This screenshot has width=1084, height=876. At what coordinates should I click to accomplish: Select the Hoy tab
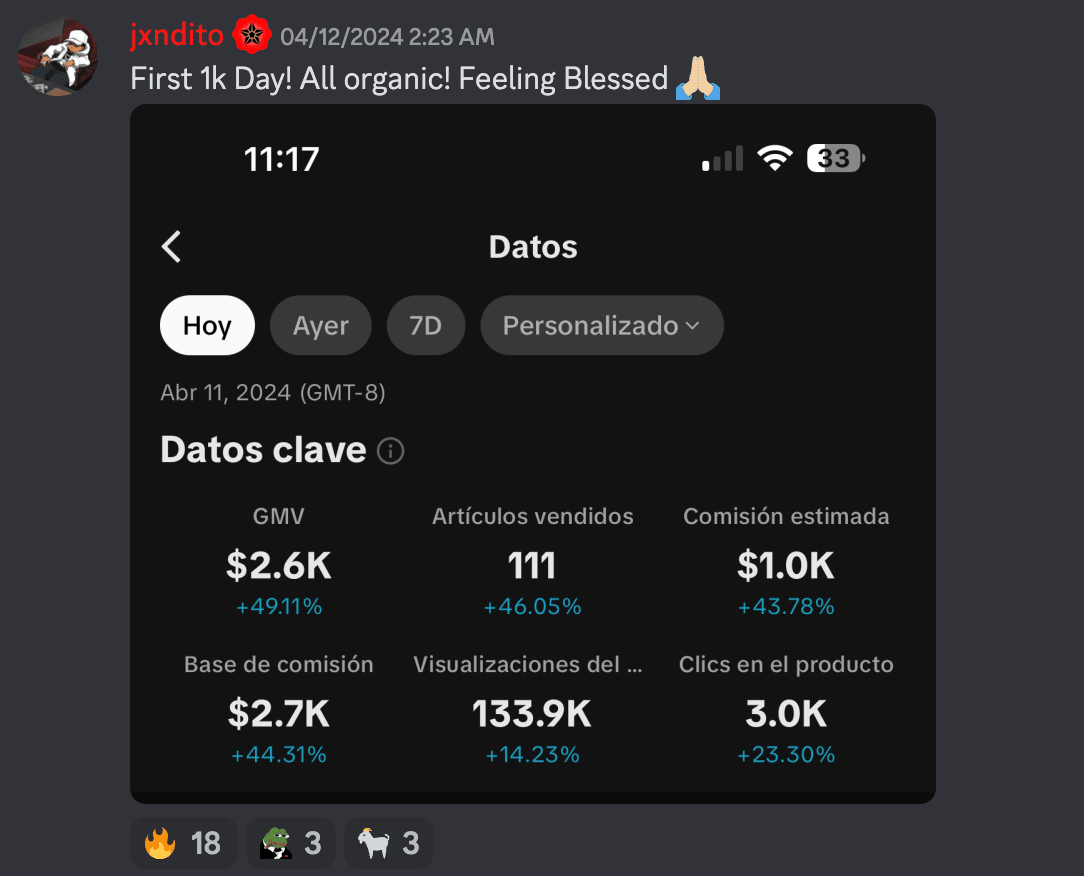pyautogui.click(x=207, y=326)
